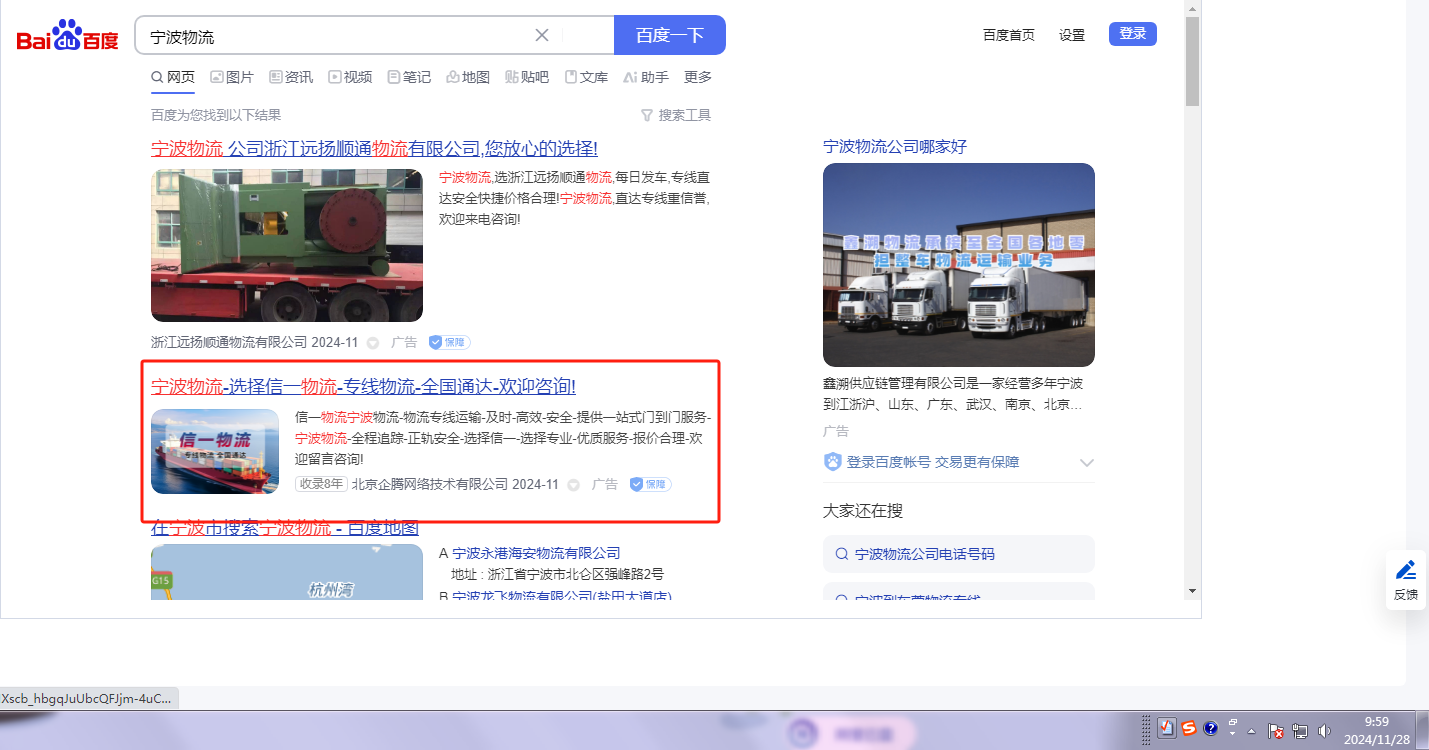Click the 鑫溯供应链管理有限公司 description text
This screenshot has height=750, width=1429.
tap(953, 394)
